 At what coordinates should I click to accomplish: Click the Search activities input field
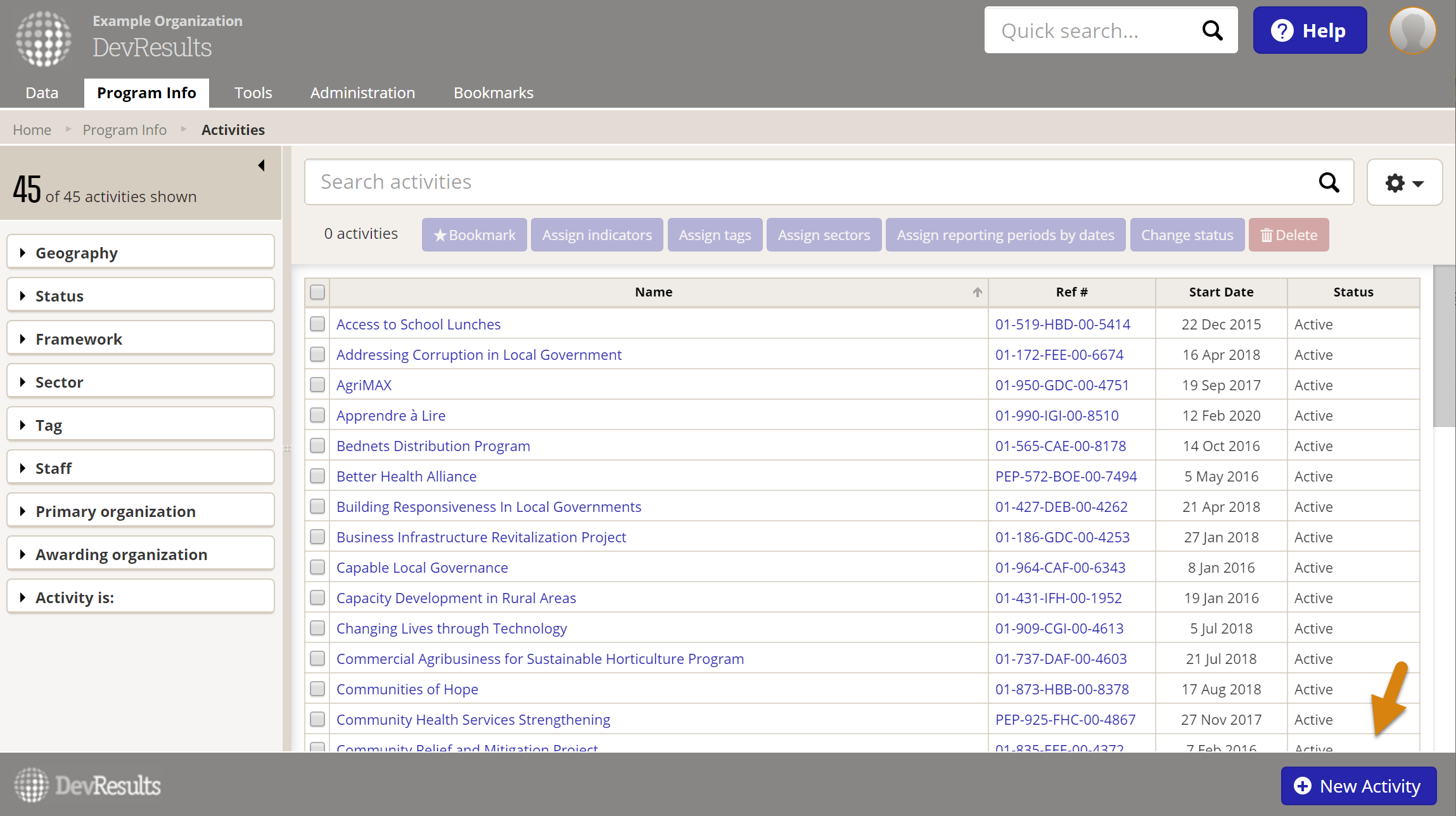811,182
